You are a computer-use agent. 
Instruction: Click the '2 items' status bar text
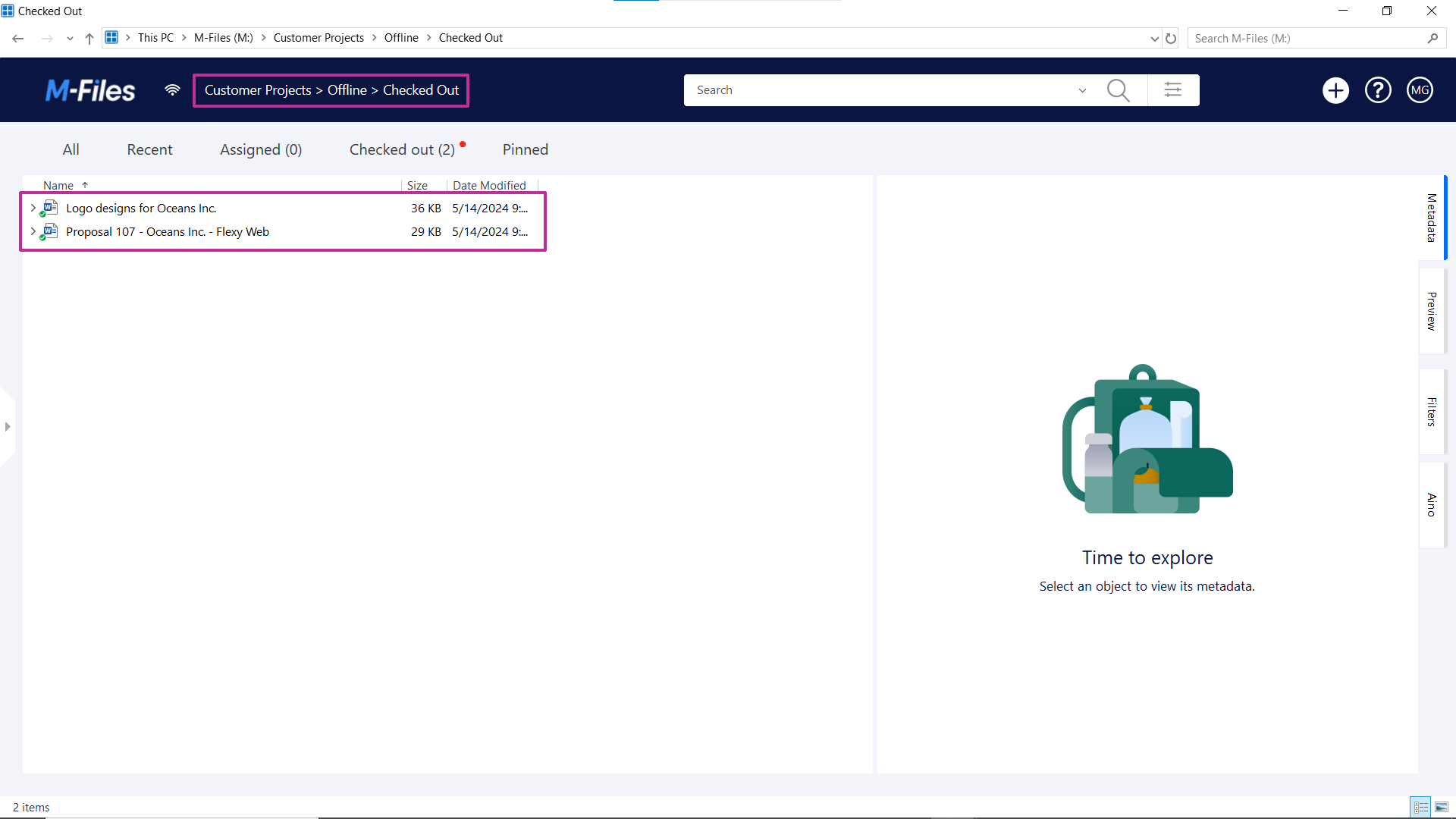[x=31, y=807]
